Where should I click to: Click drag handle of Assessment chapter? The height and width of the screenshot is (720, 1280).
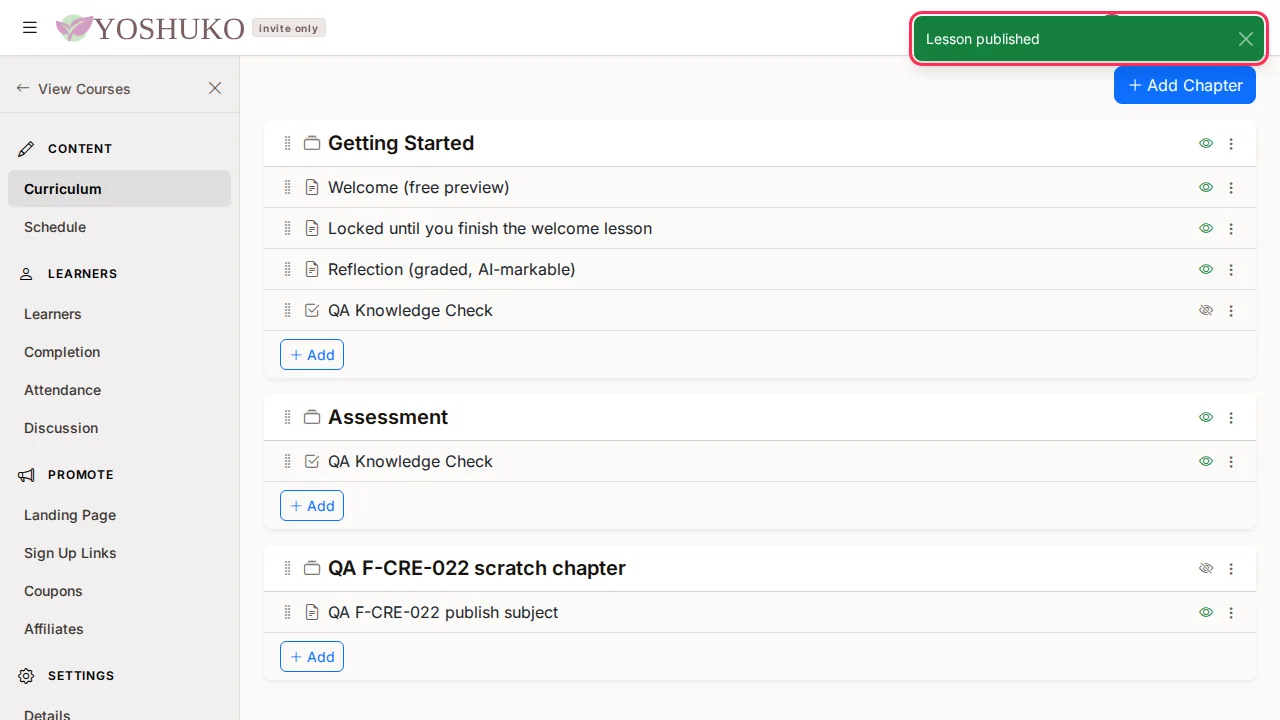(288, 417)
